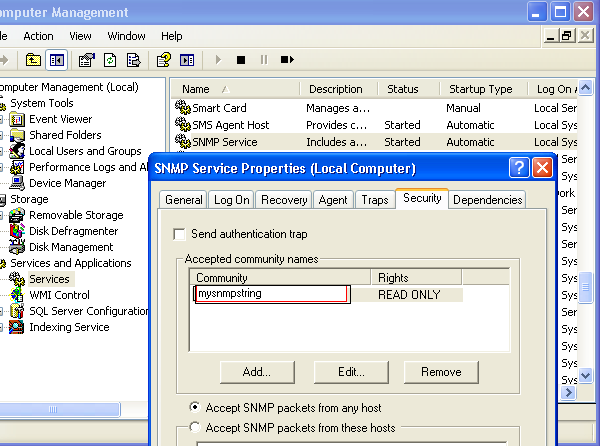Open the View menu
The height and width of the screenshot is (446, 600).
80,36
